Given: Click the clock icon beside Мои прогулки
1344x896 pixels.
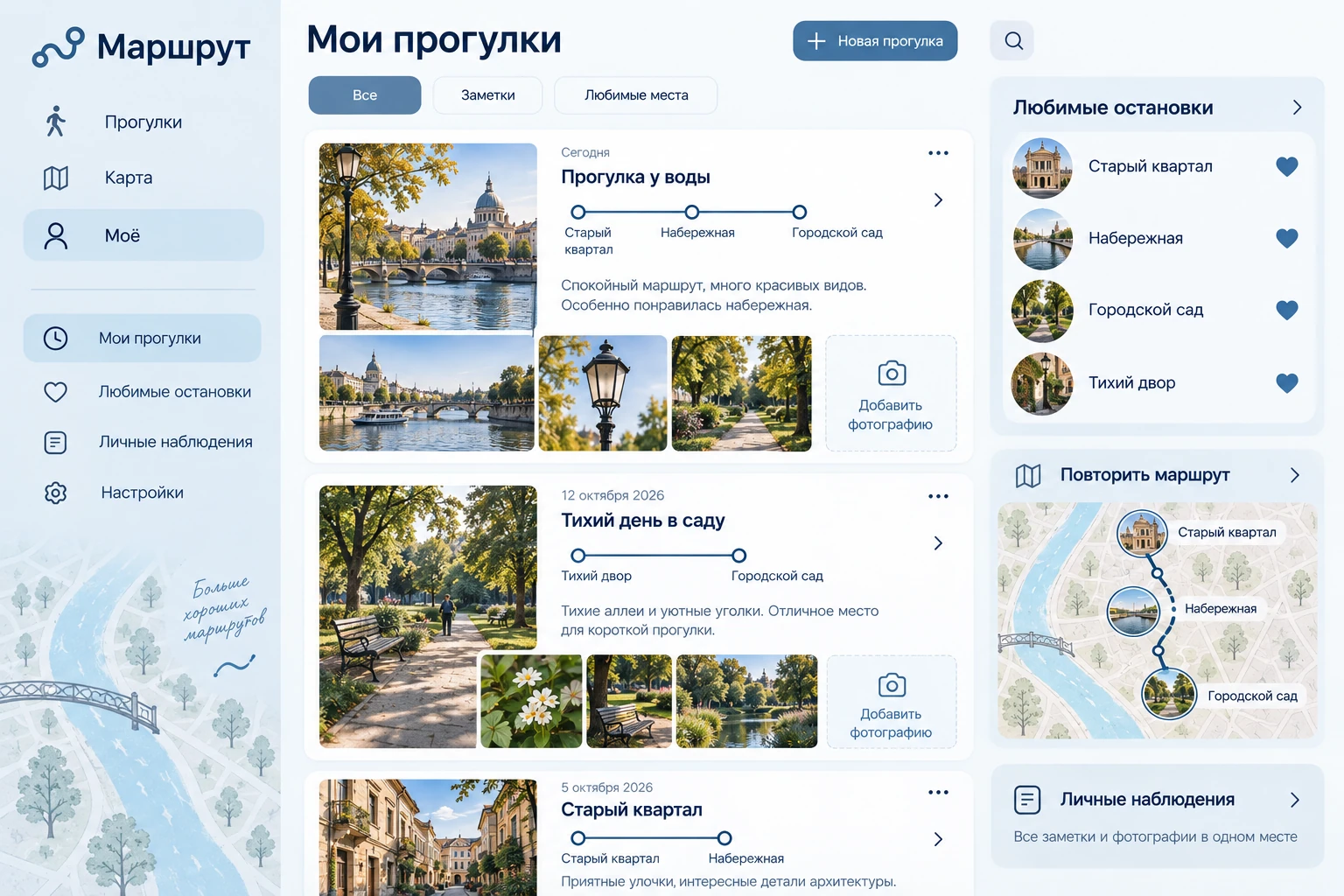Looking at the screenshot, I should click(55, 339).
